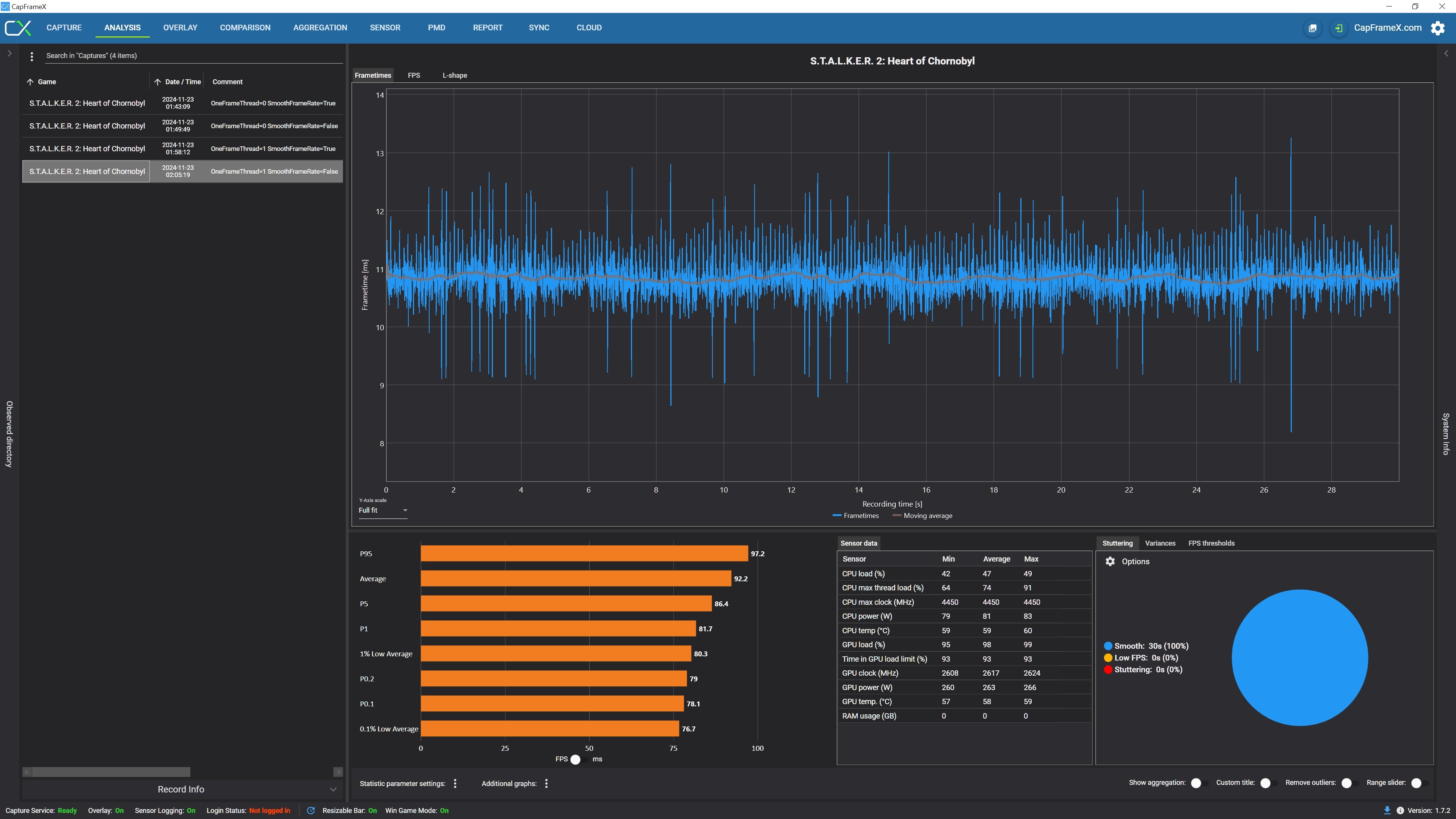Click the login icon beside CapFrameX.com
1456x819 pixels.
[1338, 28]
